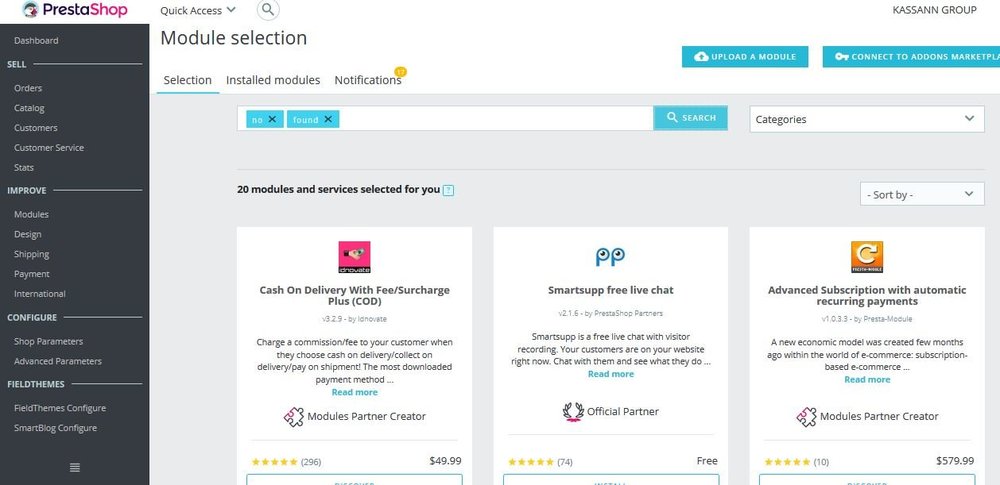
Task: Switch to the Installed modules tab
Action: coord(273,80)
